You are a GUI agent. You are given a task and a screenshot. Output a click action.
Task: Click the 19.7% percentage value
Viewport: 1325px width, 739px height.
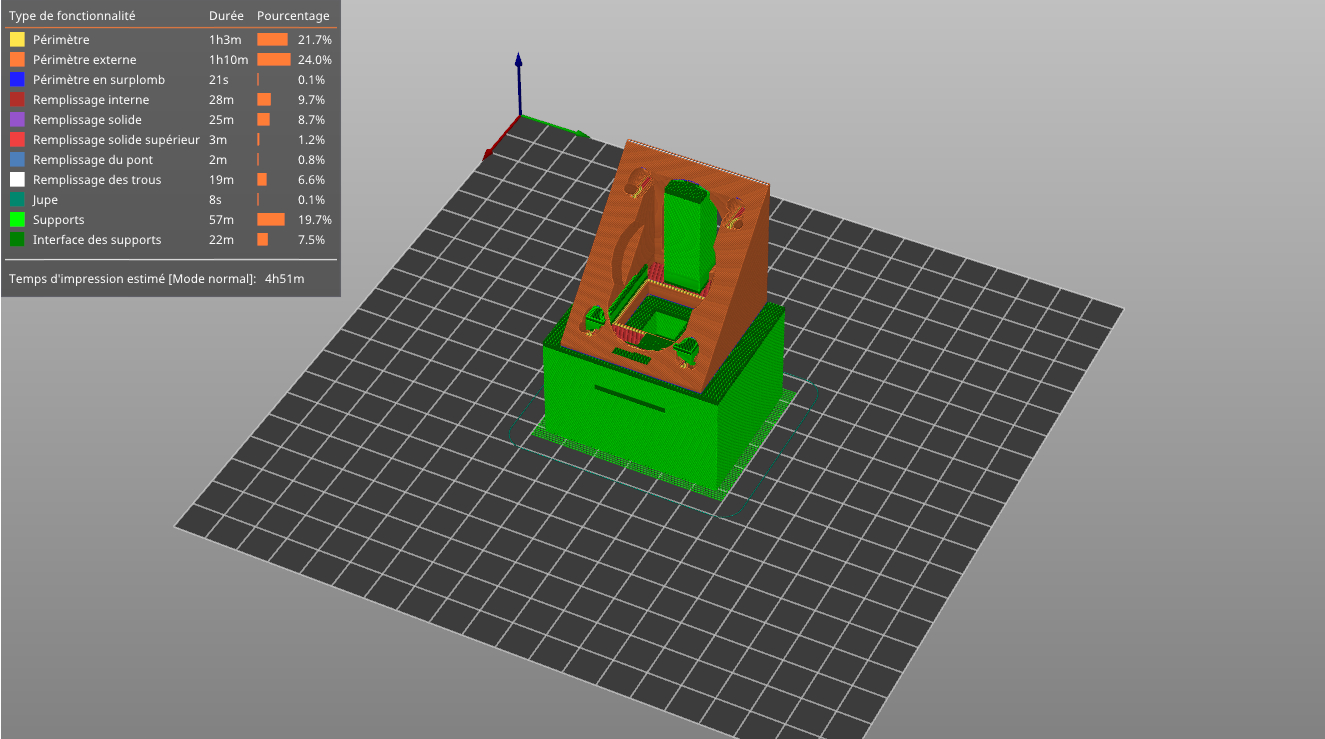315,220
